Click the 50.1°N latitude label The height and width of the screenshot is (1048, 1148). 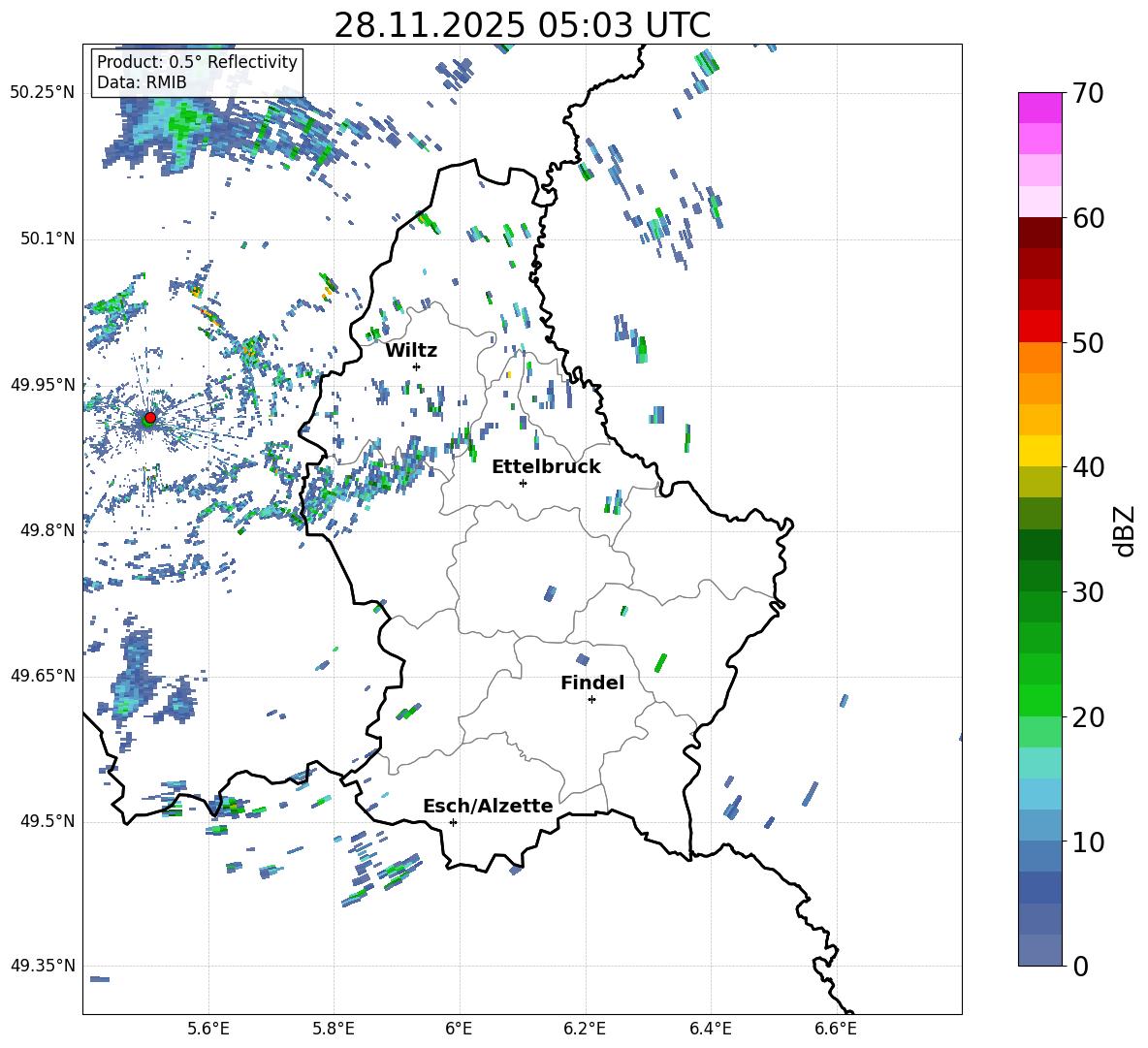pyautogui.click(x=48, y=239)
